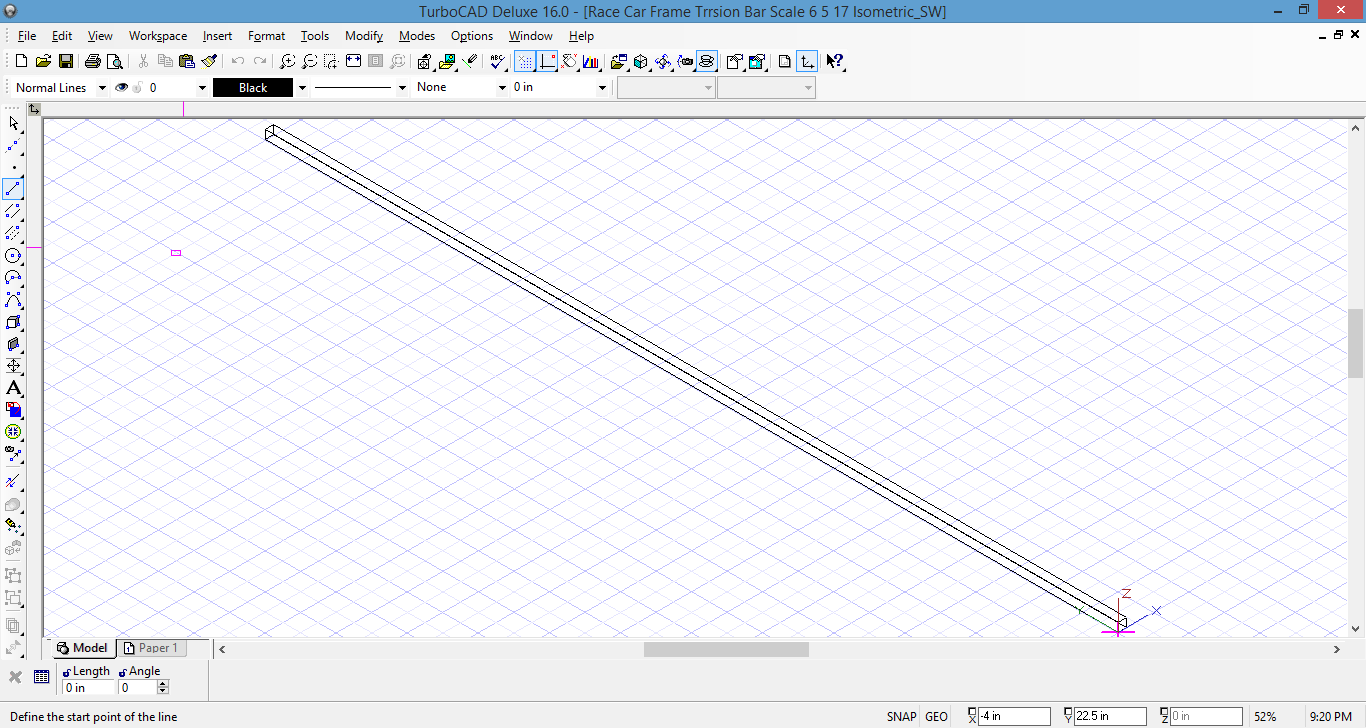Toggle layer visibility eye icon
The width and height of the screenshot is (1366, 728).
122,87
